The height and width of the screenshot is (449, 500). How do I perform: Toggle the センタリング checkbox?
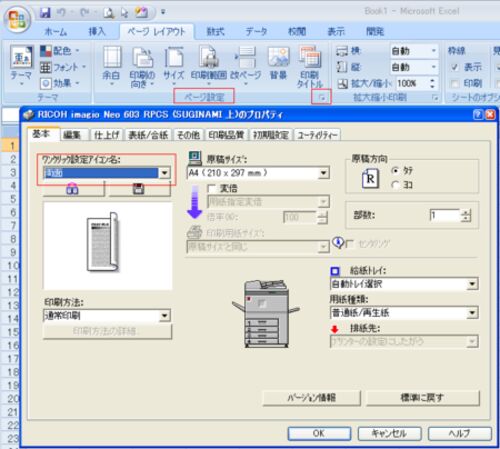tap(350, 244)
